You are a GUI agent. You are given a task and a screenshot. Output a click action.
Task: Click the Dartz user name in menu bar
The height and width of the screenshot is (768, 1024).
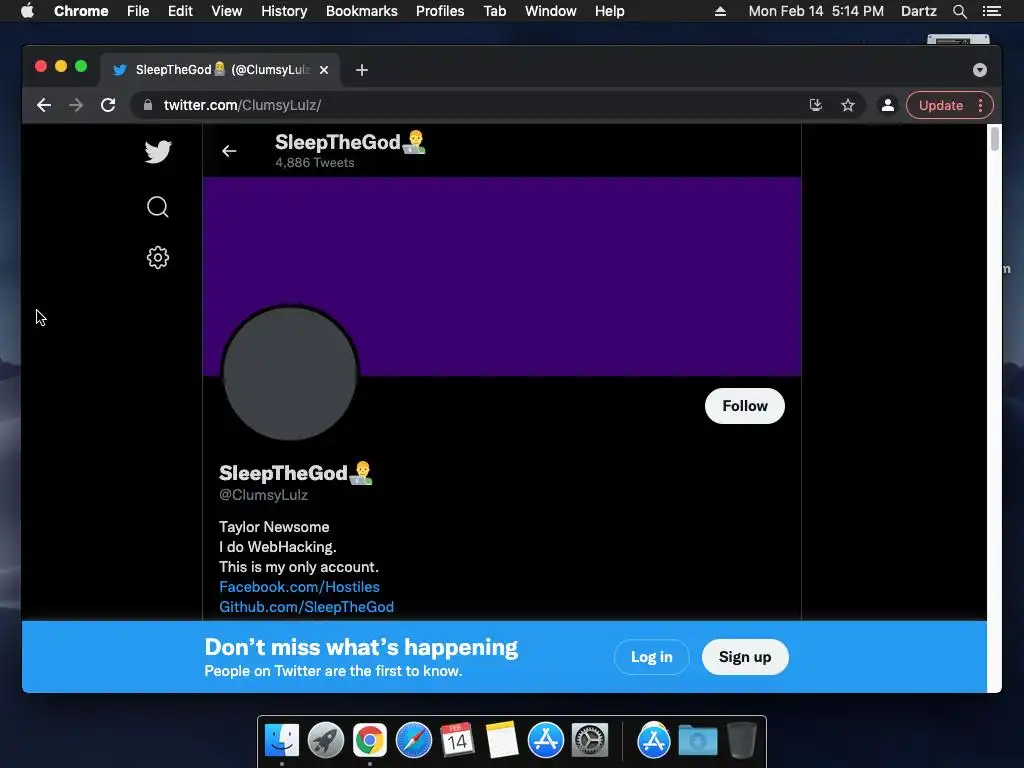(x=918, y=11)
